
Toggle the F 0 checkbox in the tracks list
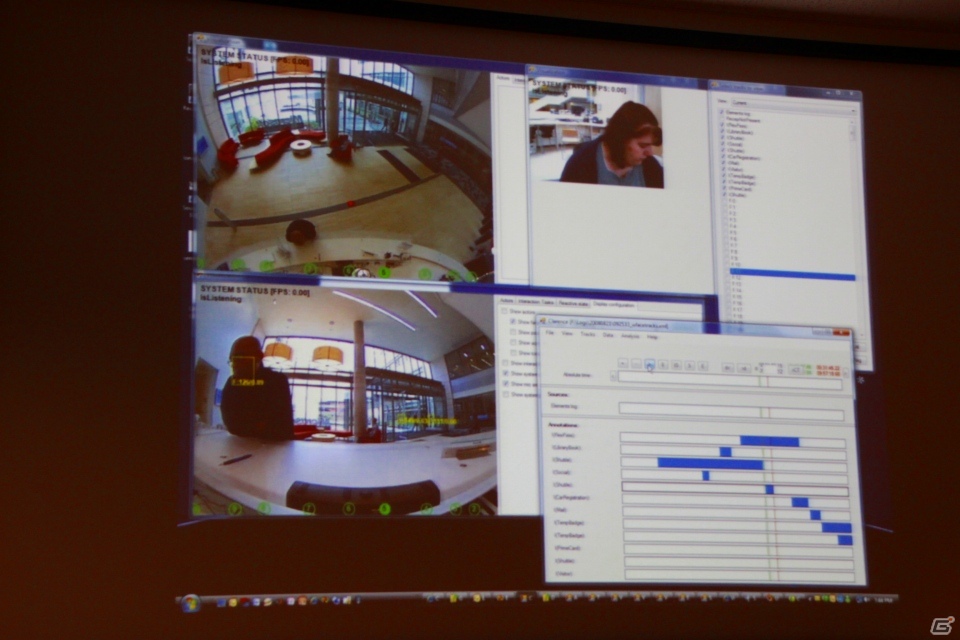(x=726, y=201)
